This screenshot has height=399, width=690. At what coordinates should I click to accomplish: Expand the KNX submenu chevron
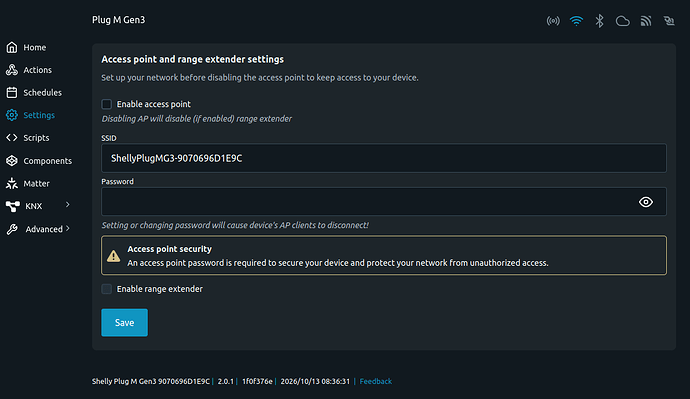pos(67,205)
